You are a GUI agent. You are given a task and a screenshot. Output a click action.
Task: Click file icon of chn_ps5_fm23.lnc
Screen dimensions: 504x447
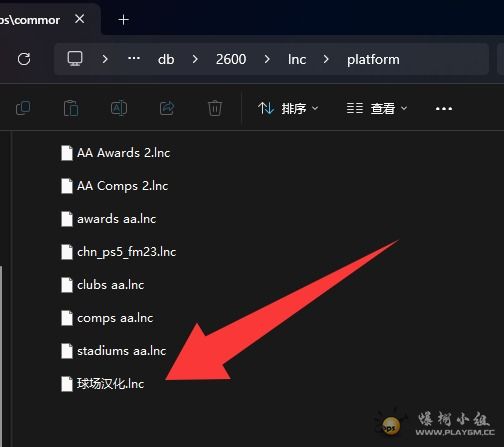pos(67,252)
